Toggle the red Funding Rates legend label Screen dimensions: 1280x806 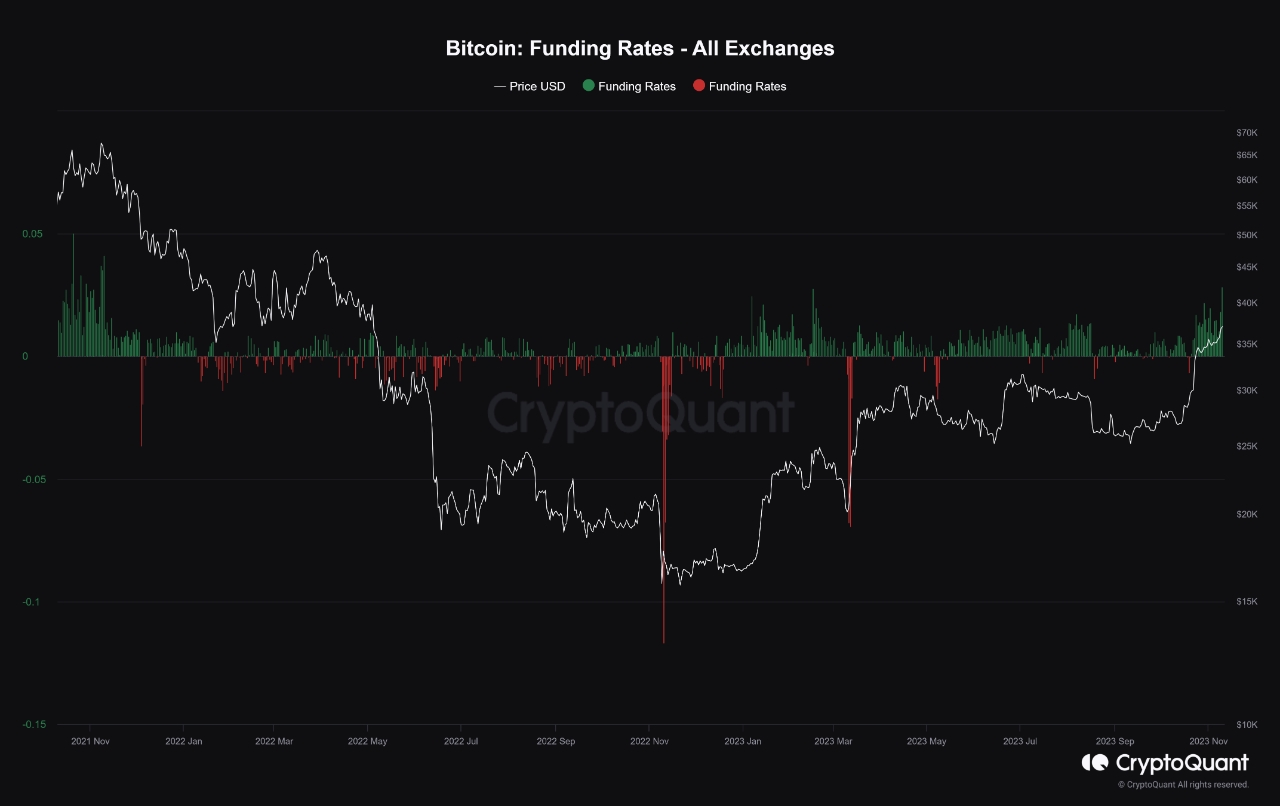[747, 86]
